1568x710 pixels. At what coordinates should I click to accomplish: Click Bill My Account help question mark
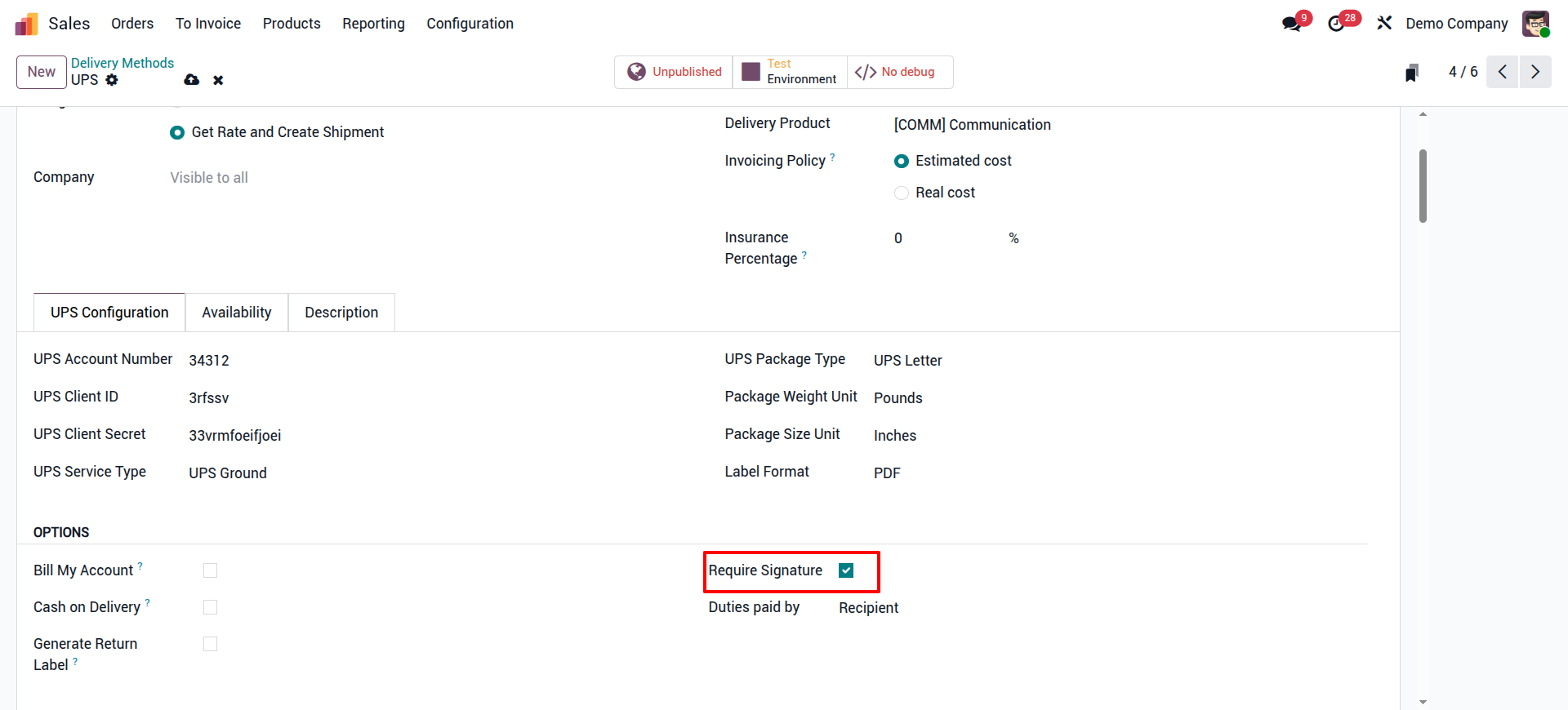click(x=140, y=566)
